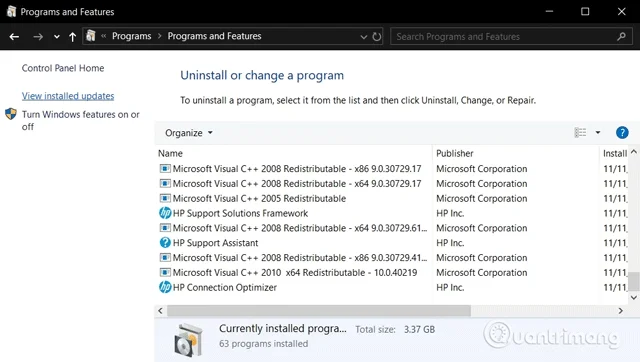Expand address bar history dropdown
Image resolution: width=640 pixels, height=362 pixels.
[363, 37]
